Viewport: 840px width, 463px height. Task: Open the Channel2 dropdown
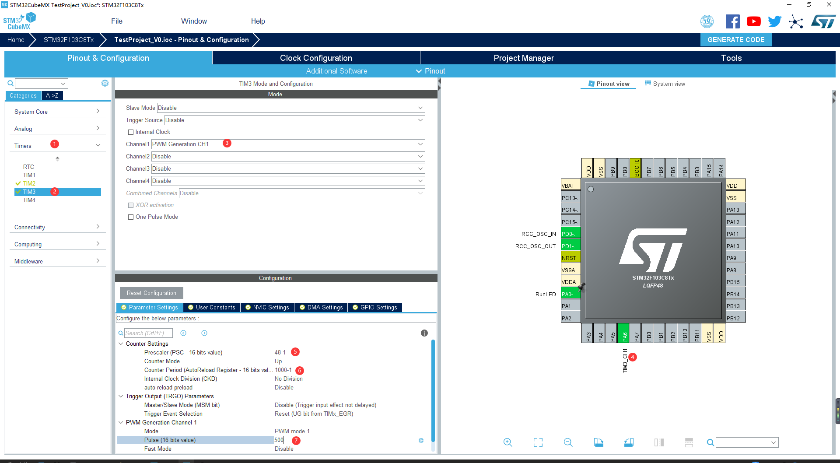288,156
